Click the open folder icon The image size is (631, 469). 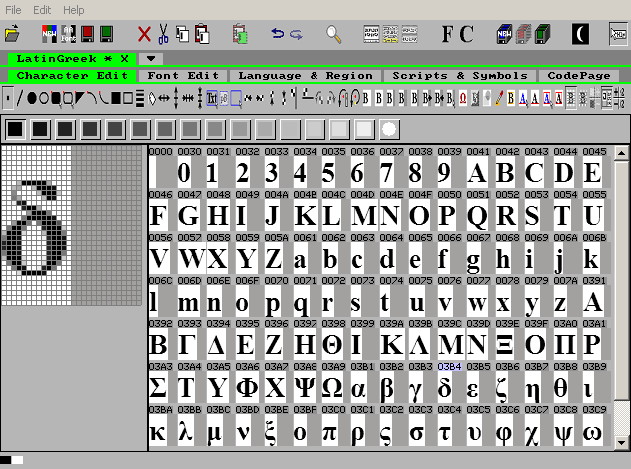tap(12, 34)
